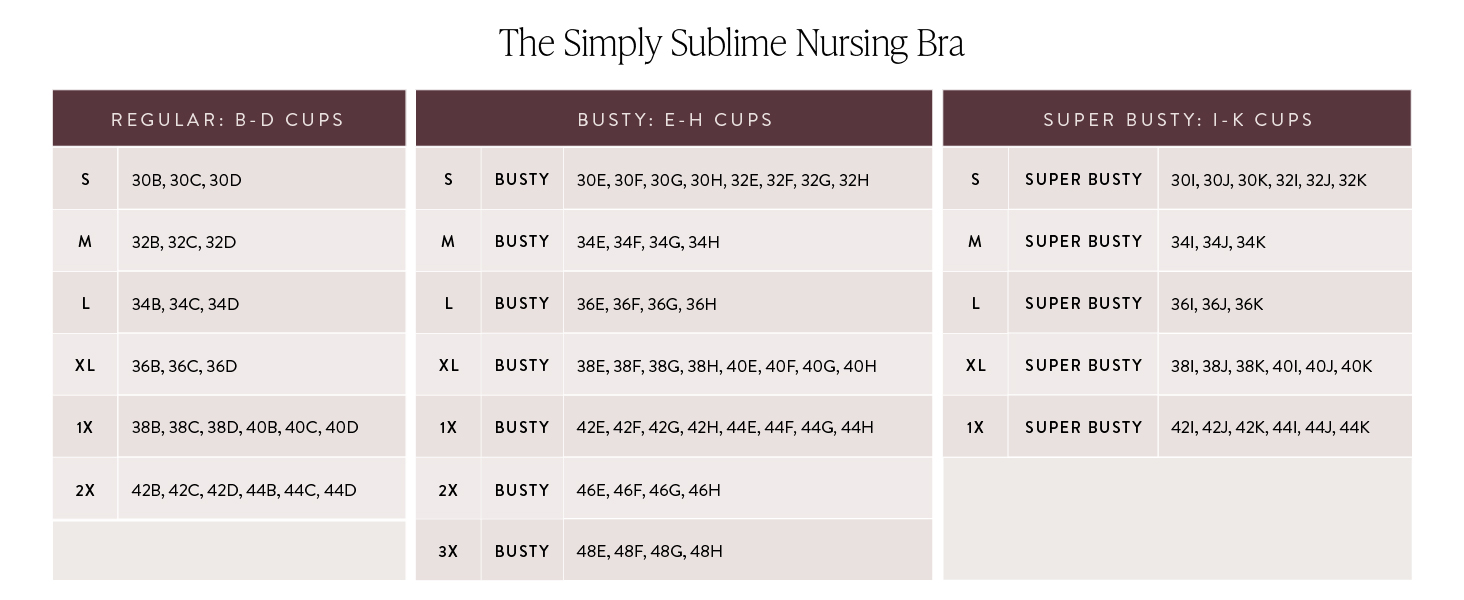Viewport: 1464px width, 600px height.
Task: Click the Super Busty: I-K Cups header
Action: (x=1177, y=120)
